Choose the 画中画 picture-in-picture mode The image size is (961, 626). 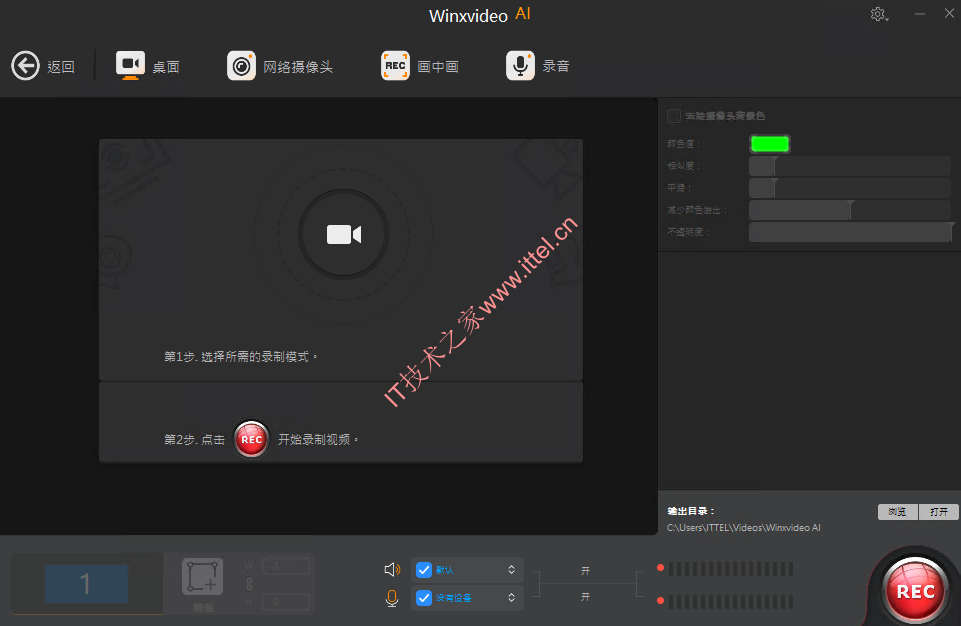coord(420,66)
